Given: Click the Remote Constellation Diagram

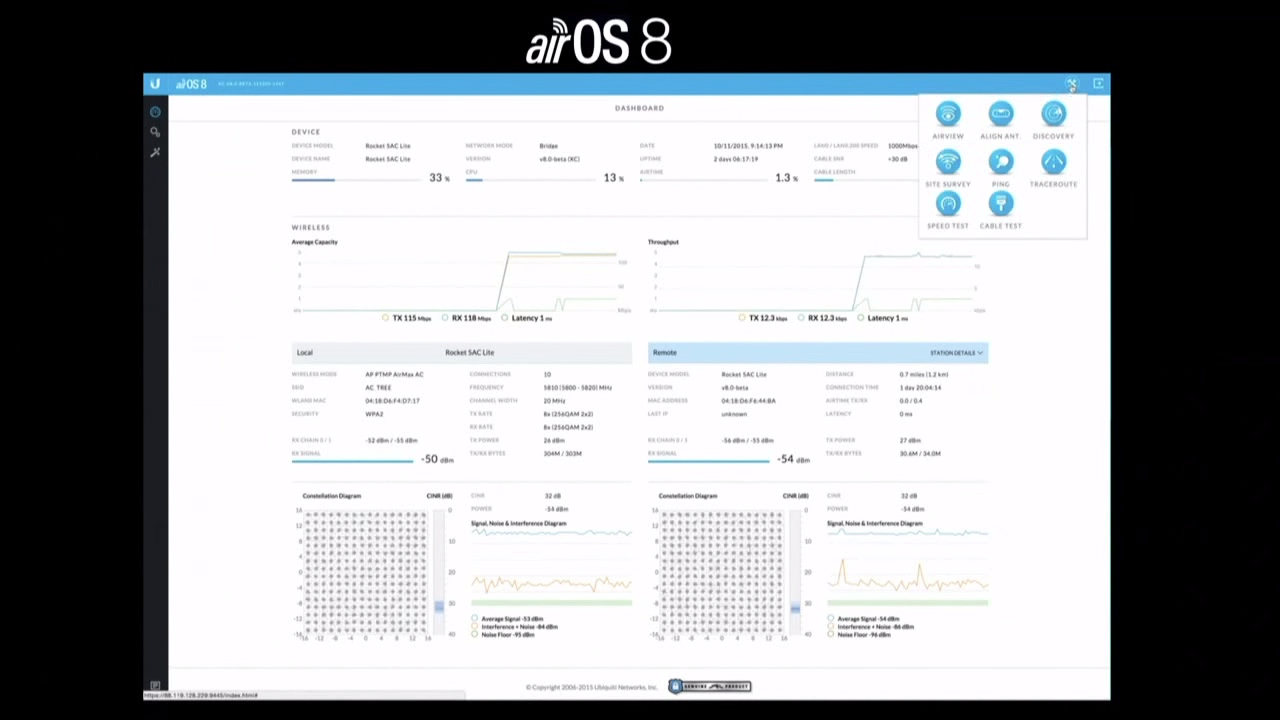Looking at the screenshot, I should 721,572.
